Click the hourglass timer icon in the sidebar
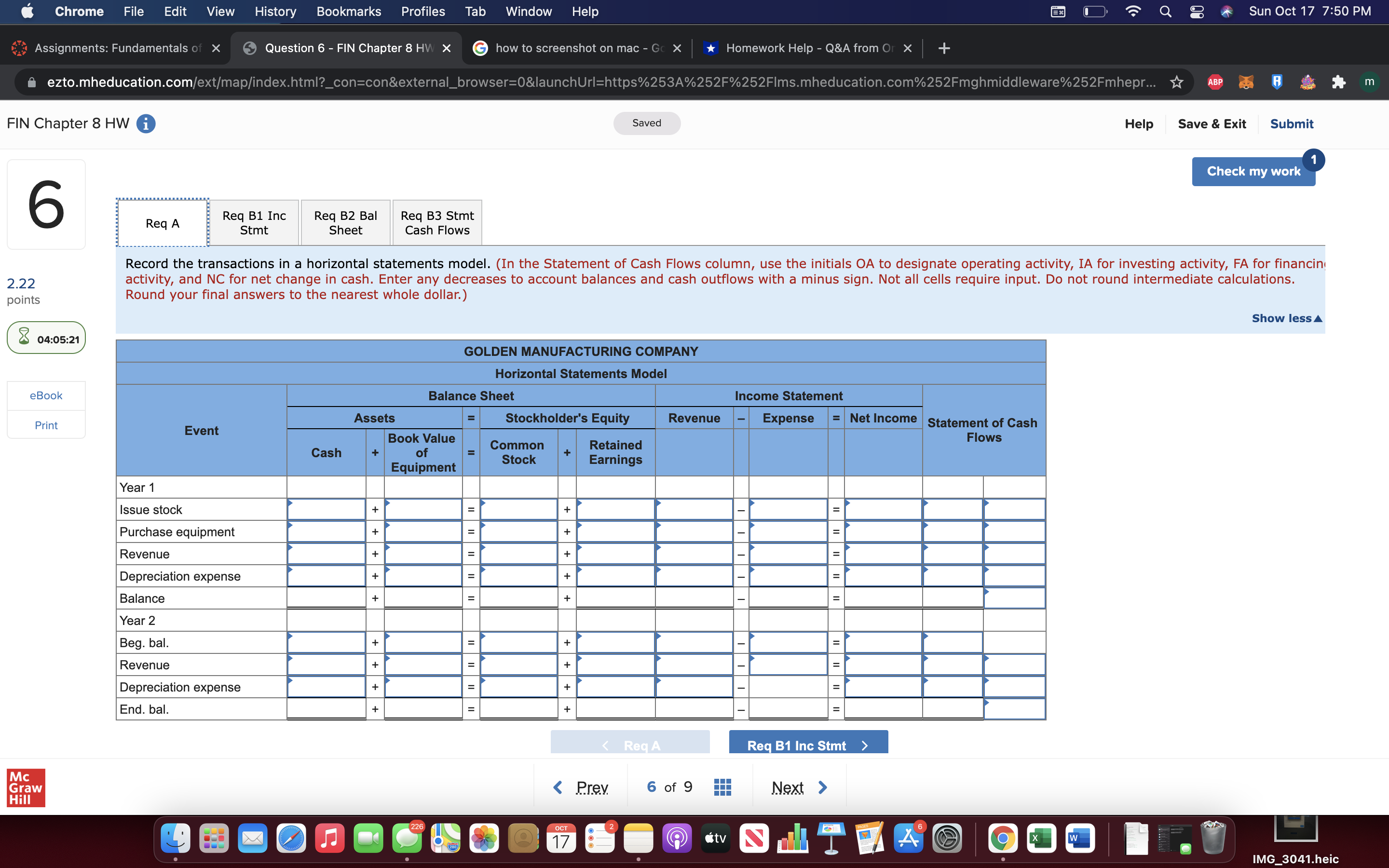The width and height of the screenshot is (1389, 868). point(24,337)
